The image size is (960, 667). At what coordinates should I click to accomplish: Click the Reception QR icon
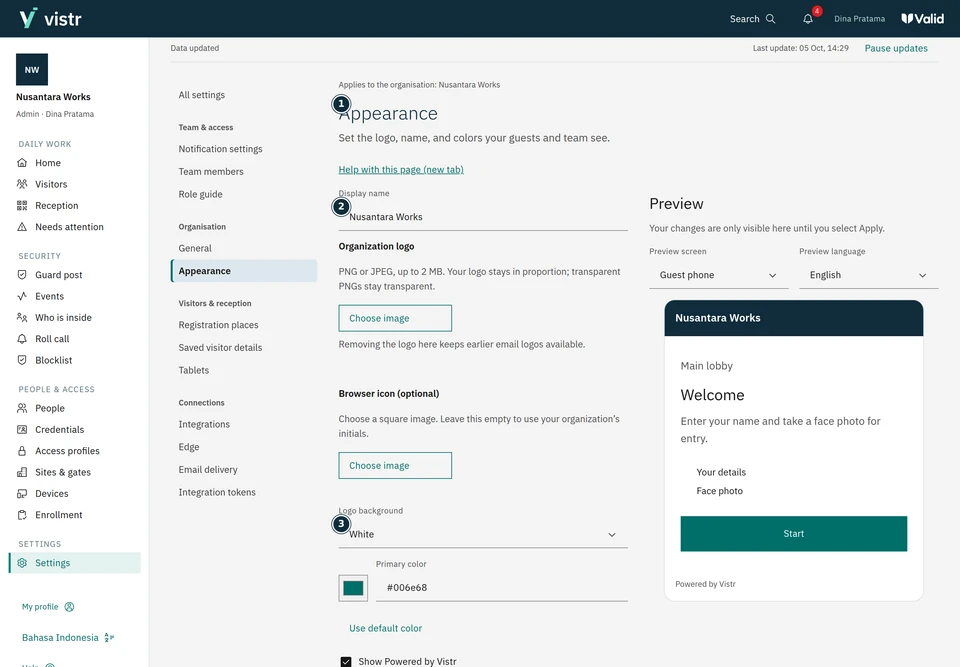[x=22, y=205]
